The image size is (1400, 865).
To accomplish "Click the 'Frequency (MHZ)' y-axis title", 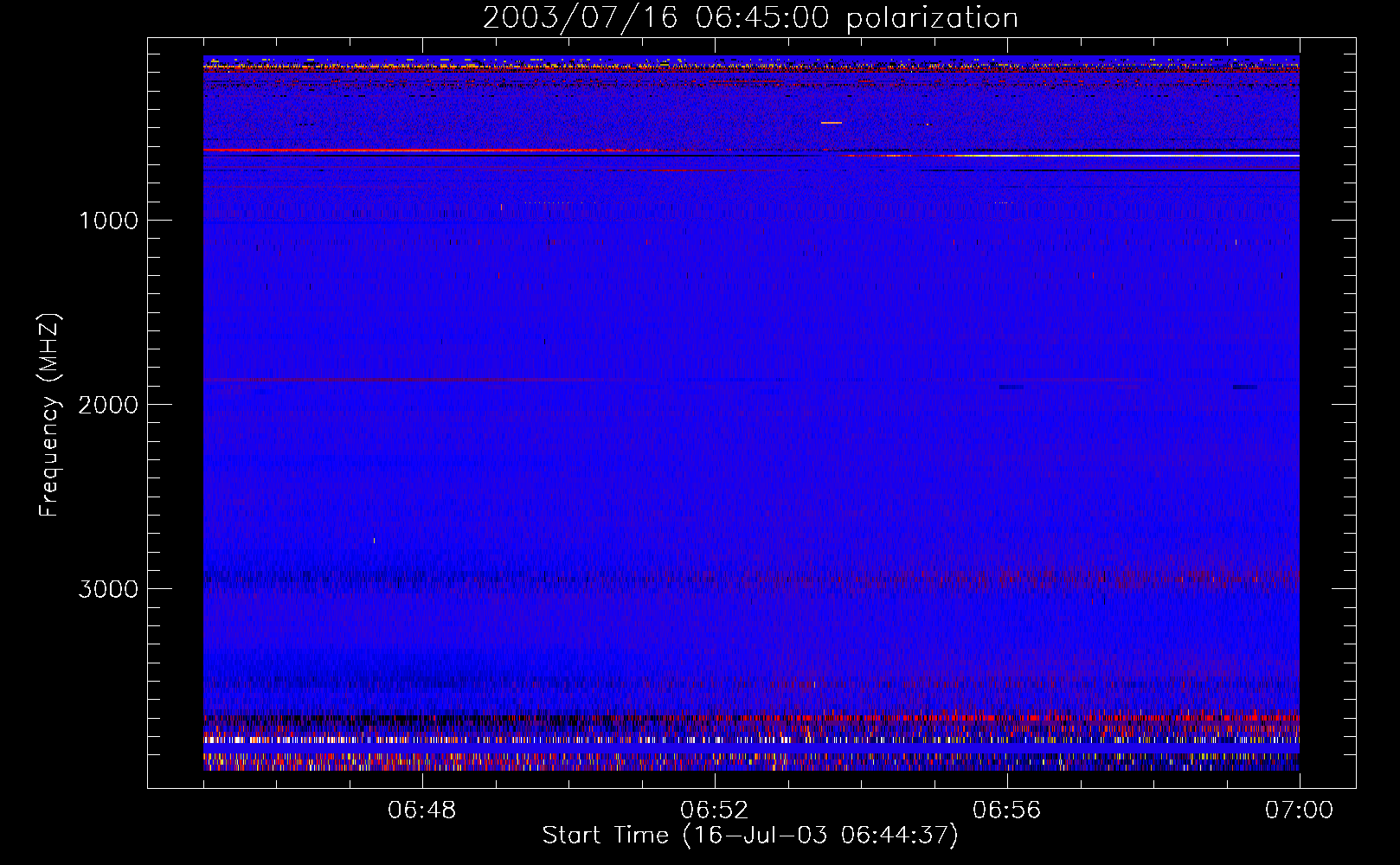I will 49,415.
